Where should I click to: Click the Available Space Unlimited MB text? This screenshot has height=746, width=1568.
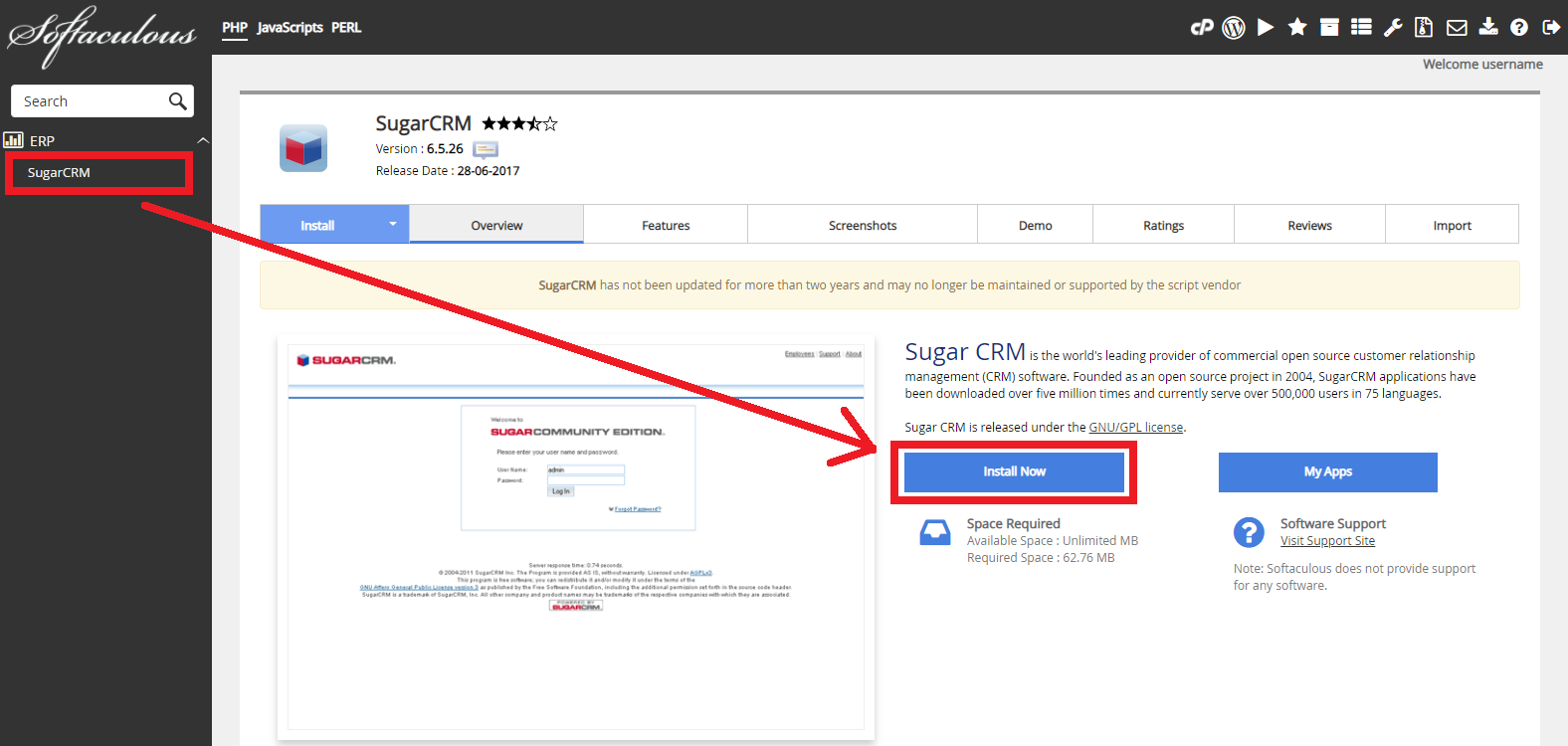click(x=1053, y=540)
